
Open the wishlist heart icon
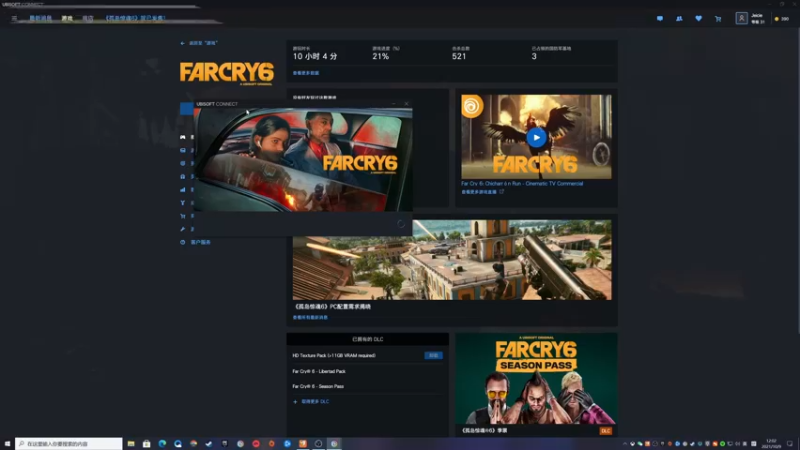[698, 18]
